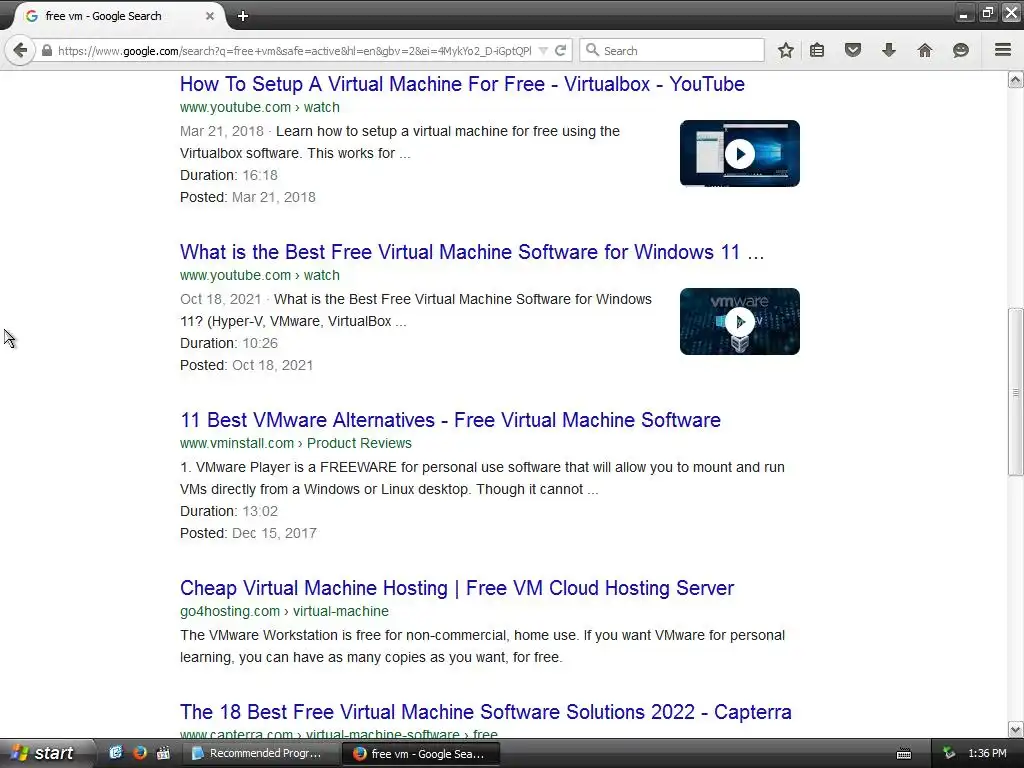
Task: Open the chat speech bubble icon
Action: click(x=961, y=50)
